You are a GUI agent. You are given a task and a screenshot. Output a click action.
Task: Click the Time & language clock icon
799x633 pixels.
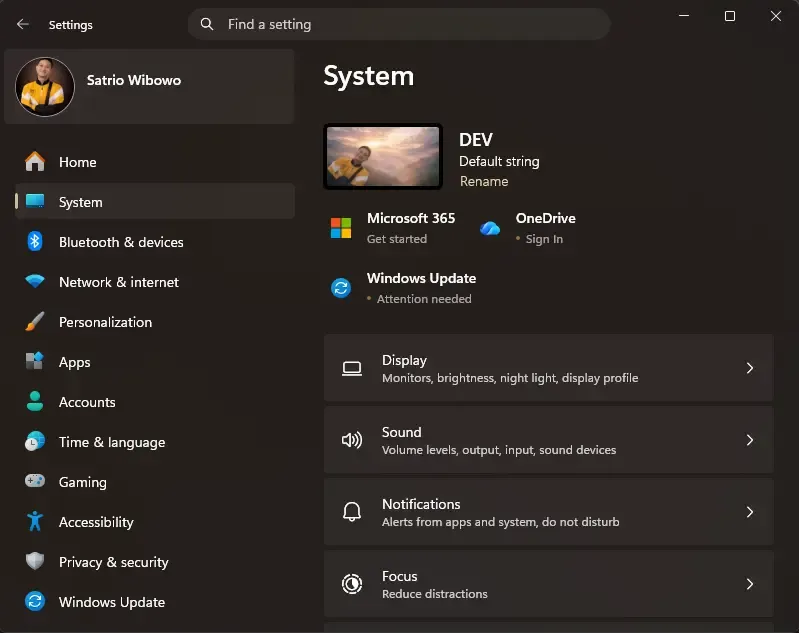coord(35,441)
